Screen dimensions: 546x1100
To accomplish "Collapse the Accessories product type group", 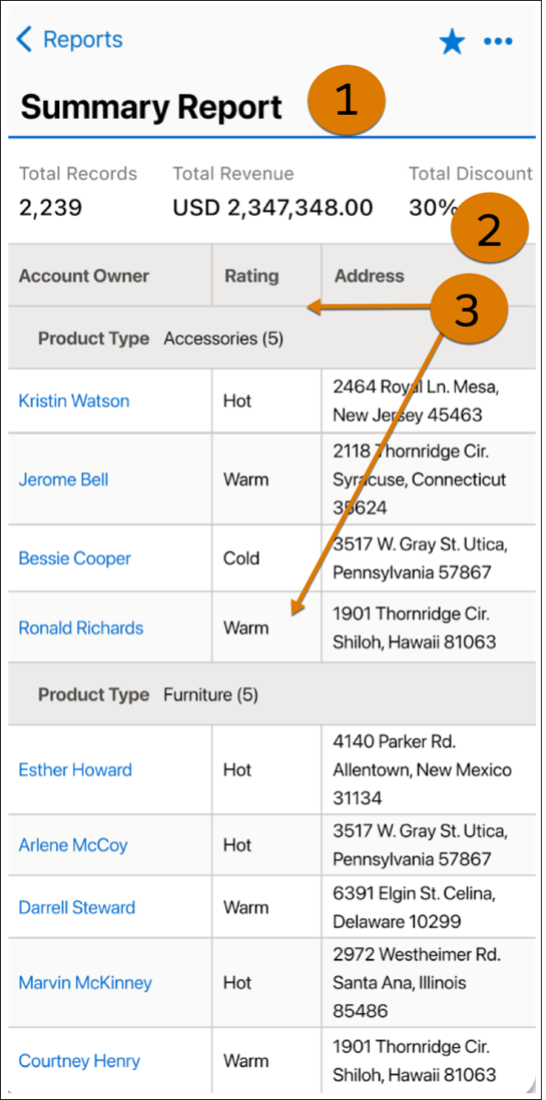I will pyautogui.click(x=272, y=338).
